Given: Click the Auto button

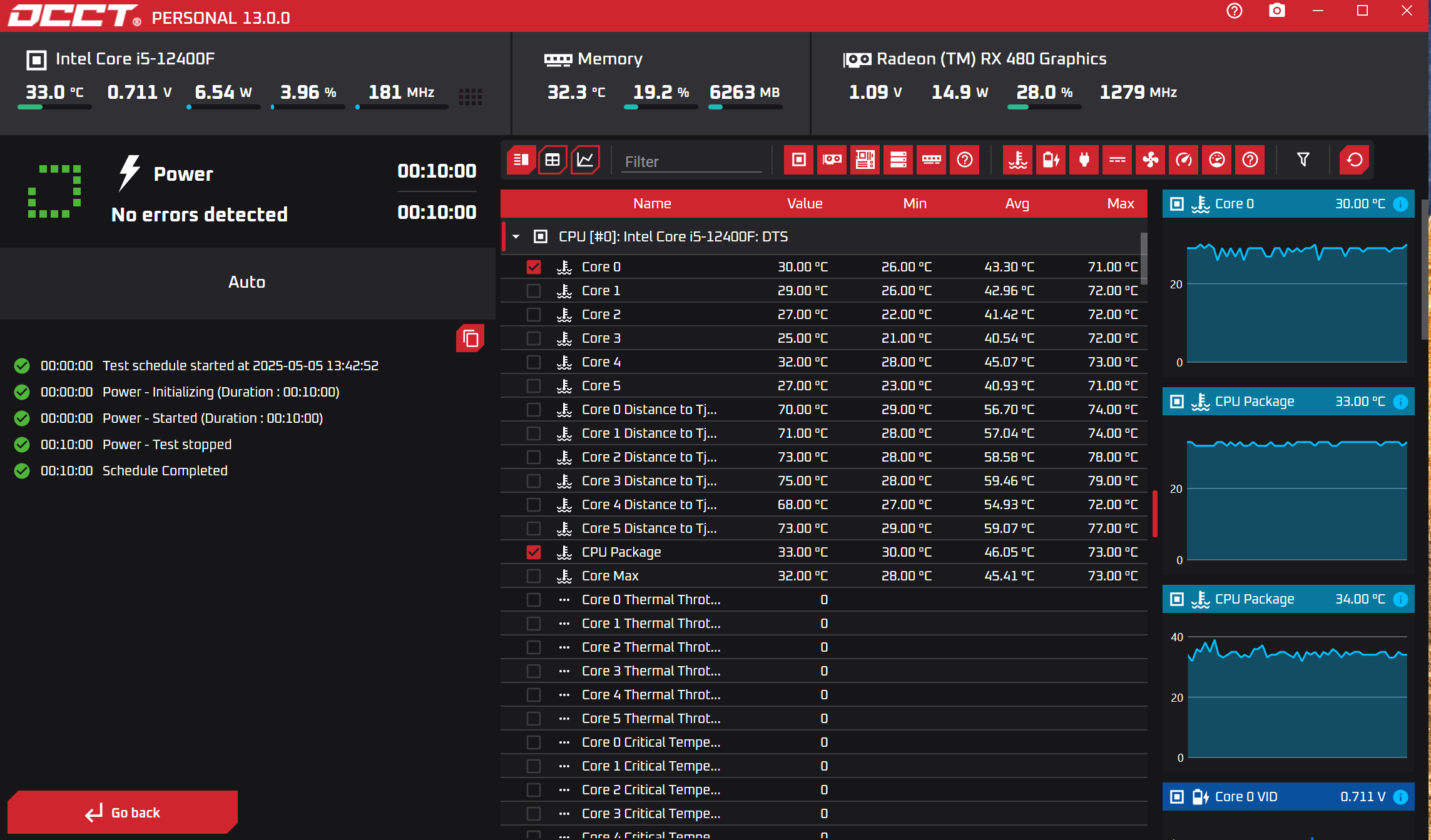Looking at the screenshot, I should click(247, 282).
